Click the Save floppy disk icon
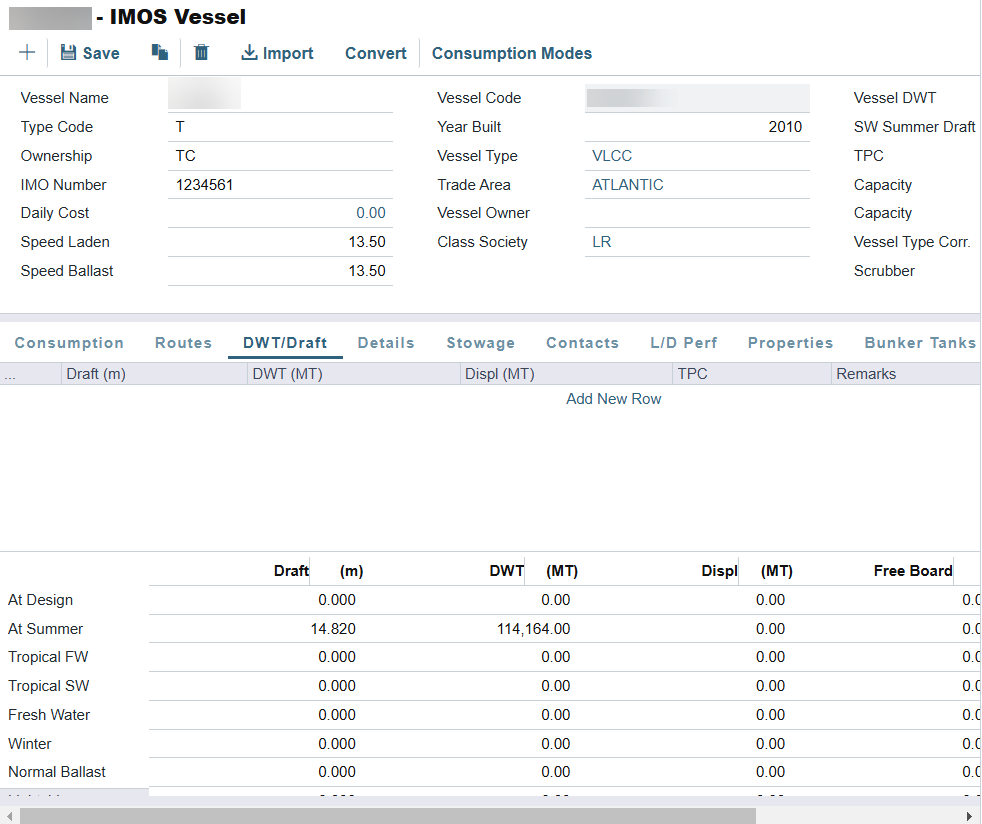This screenshot has width=982, height=824. pyautogui.click(x=69, y=53)
